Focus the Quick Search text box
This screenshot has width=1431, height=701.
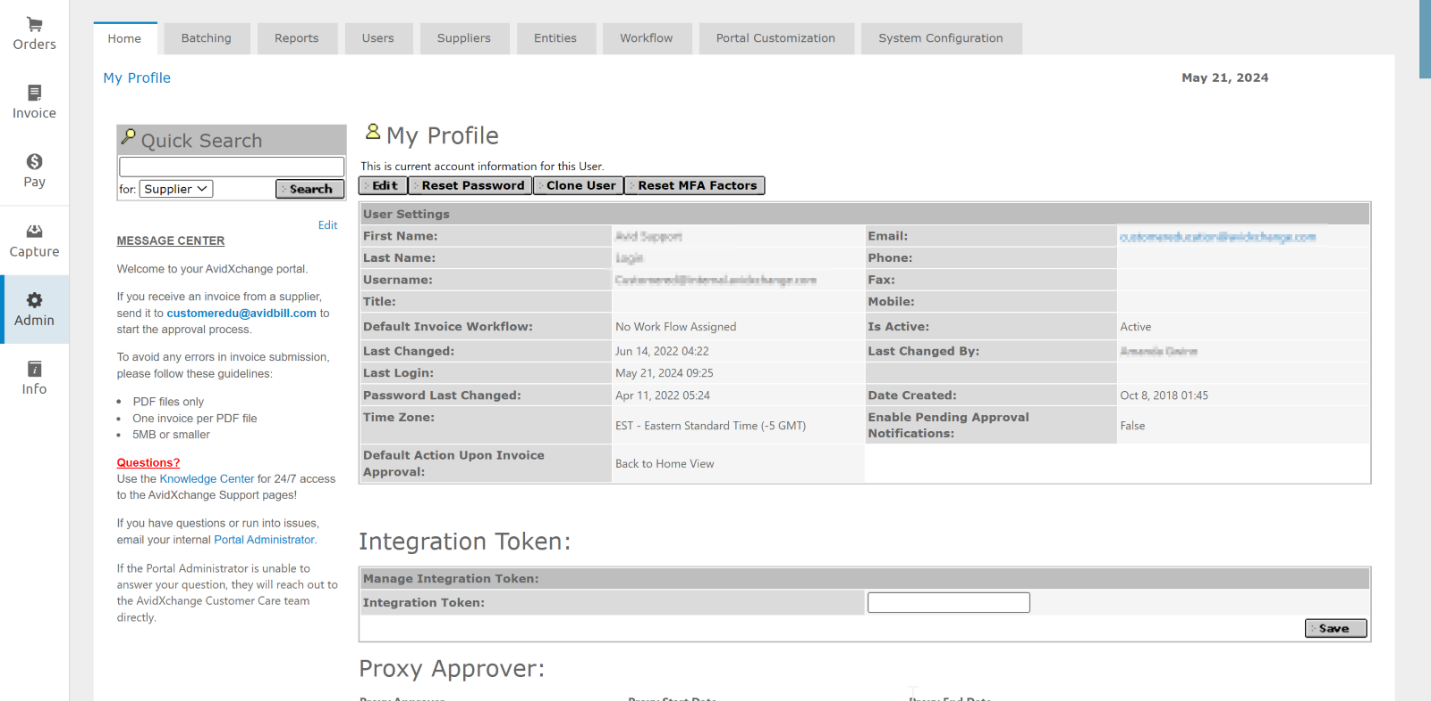click(231, 167)
